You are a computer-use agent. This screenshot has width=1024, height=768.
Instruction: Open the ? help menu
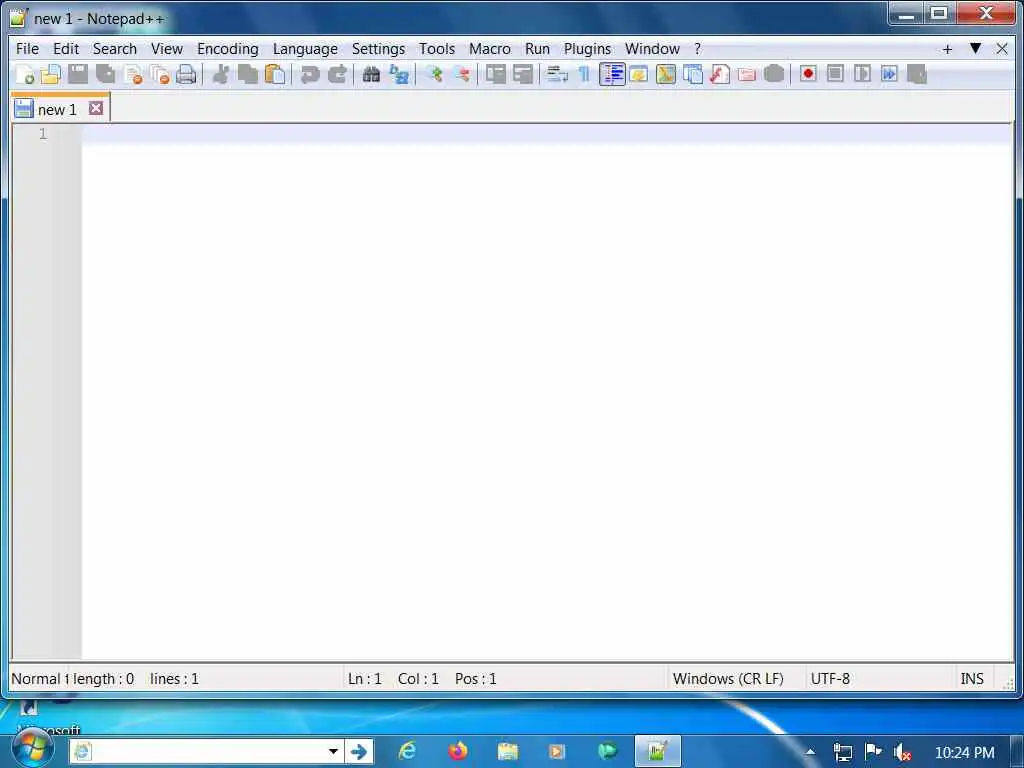[697, 49]
